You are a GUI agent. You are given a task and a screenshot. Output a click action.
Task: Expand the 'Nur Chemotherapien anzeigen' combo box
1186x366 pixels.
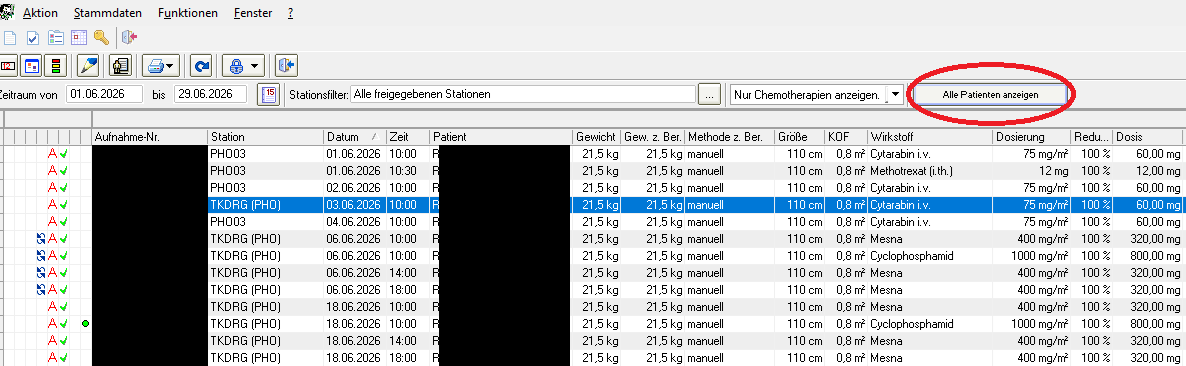[x=895, y=95]
